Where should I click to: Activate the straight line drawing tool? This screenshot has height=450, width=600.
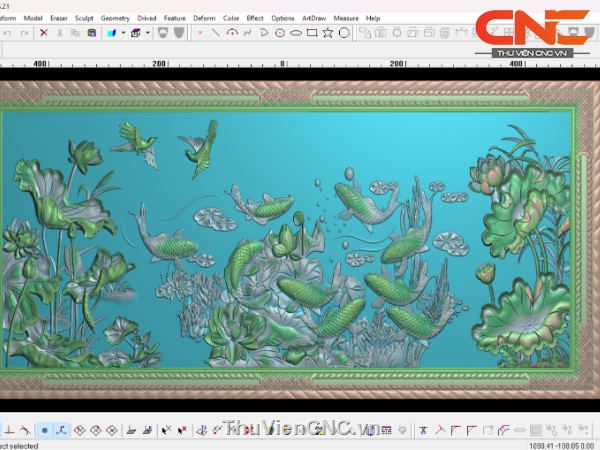pos(216,33)
